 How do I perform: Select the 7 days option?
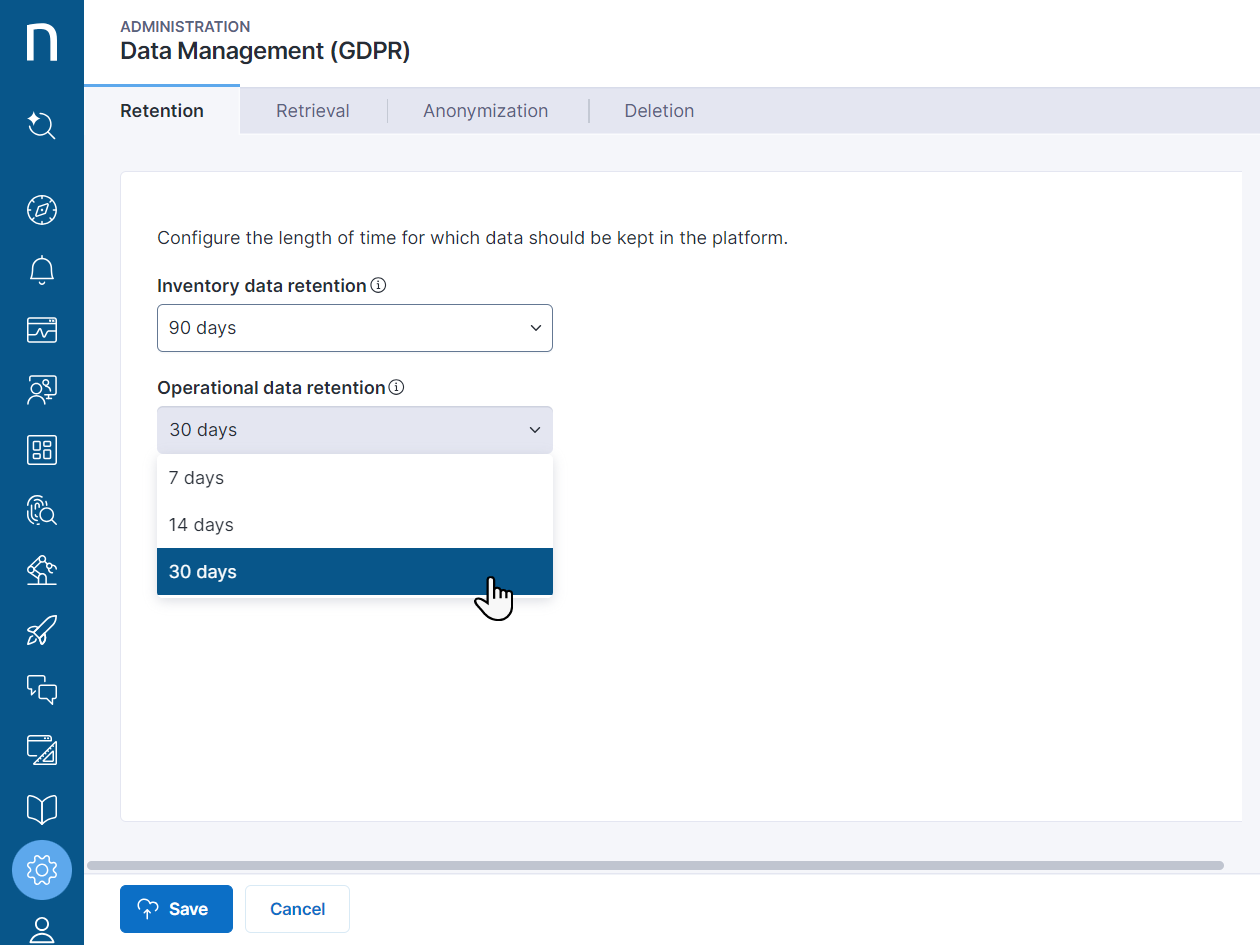(354, 478)
